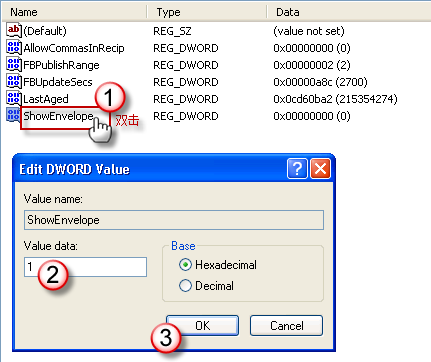Select the ShowEnvelope entry name
Image resolution: width=431 pixels, height=362 pixels.
[x=58, y=116]
